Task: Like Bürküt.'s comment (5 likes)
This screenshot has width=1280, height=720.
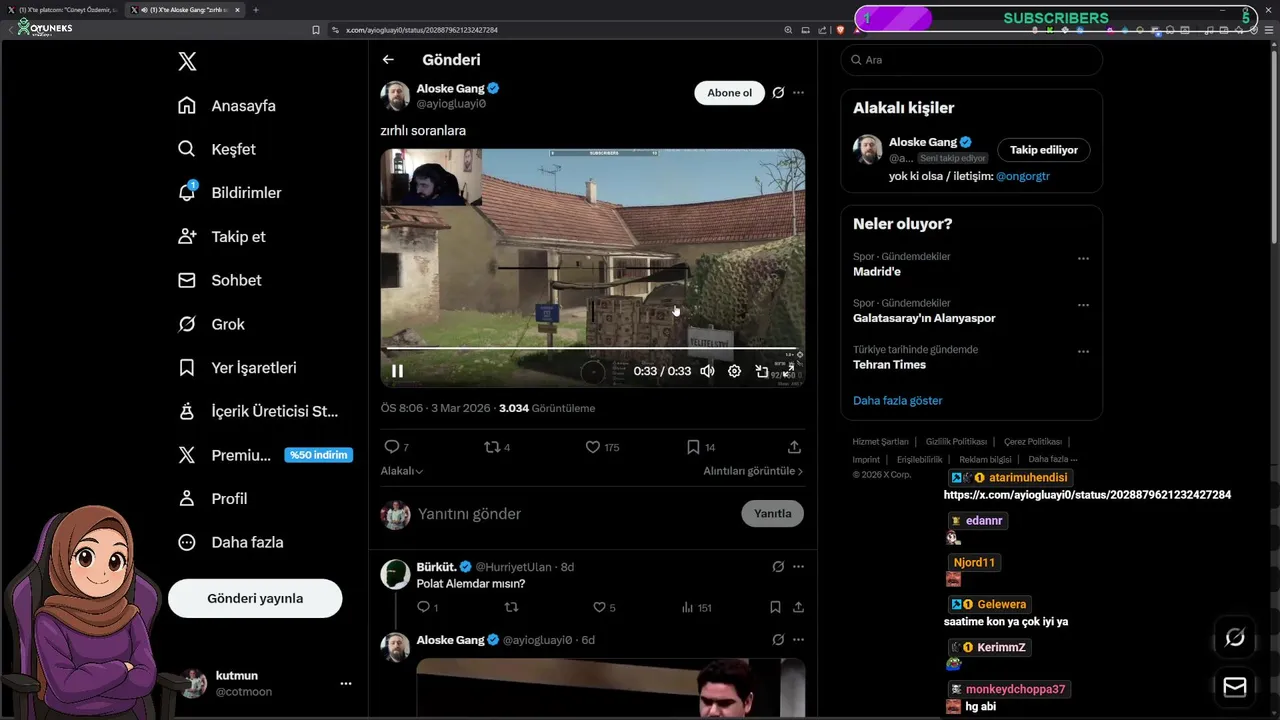Action: point(604,607)
